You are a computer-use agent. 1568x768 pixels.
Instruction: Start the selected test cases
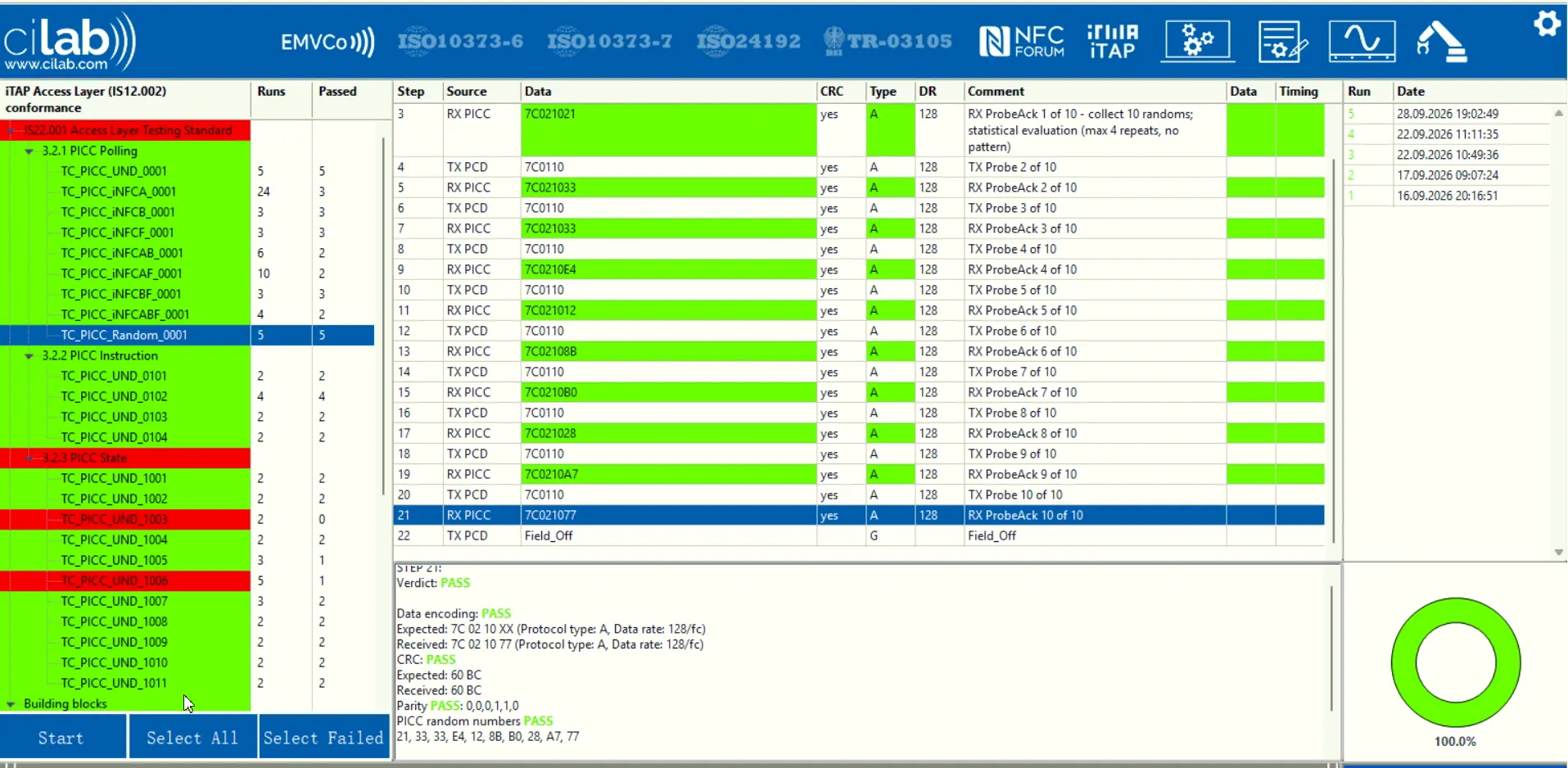pyautogui.click(x=63, y=737)
